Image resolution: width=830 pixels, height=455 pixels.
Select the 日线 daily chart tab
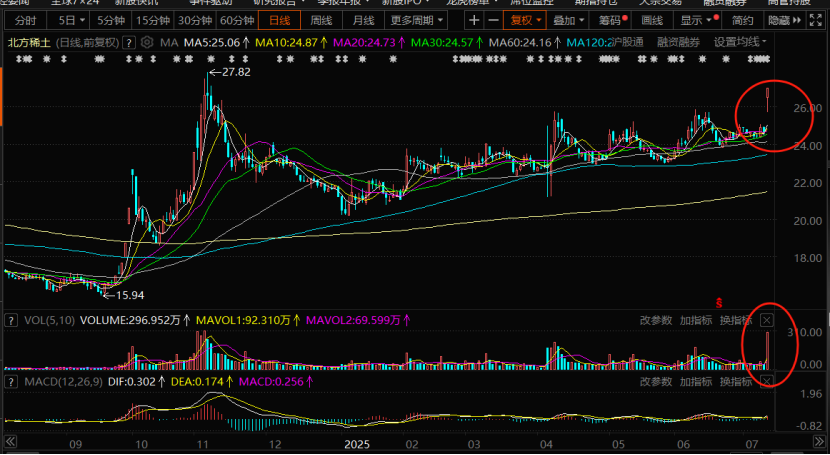(279, 21)
